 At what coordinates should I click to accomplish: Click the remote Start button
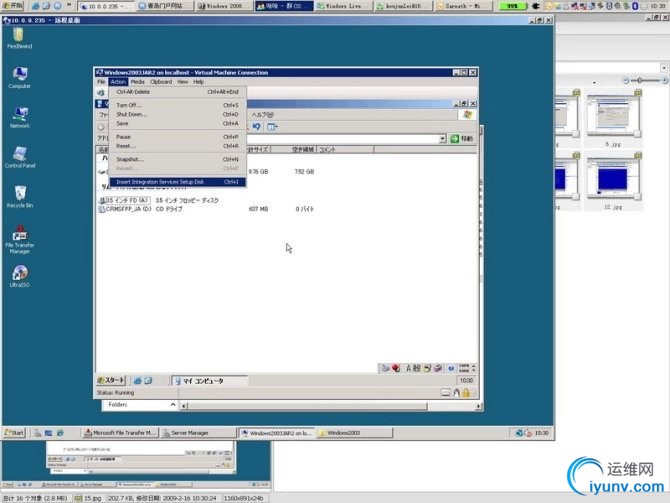pos(14,433)
